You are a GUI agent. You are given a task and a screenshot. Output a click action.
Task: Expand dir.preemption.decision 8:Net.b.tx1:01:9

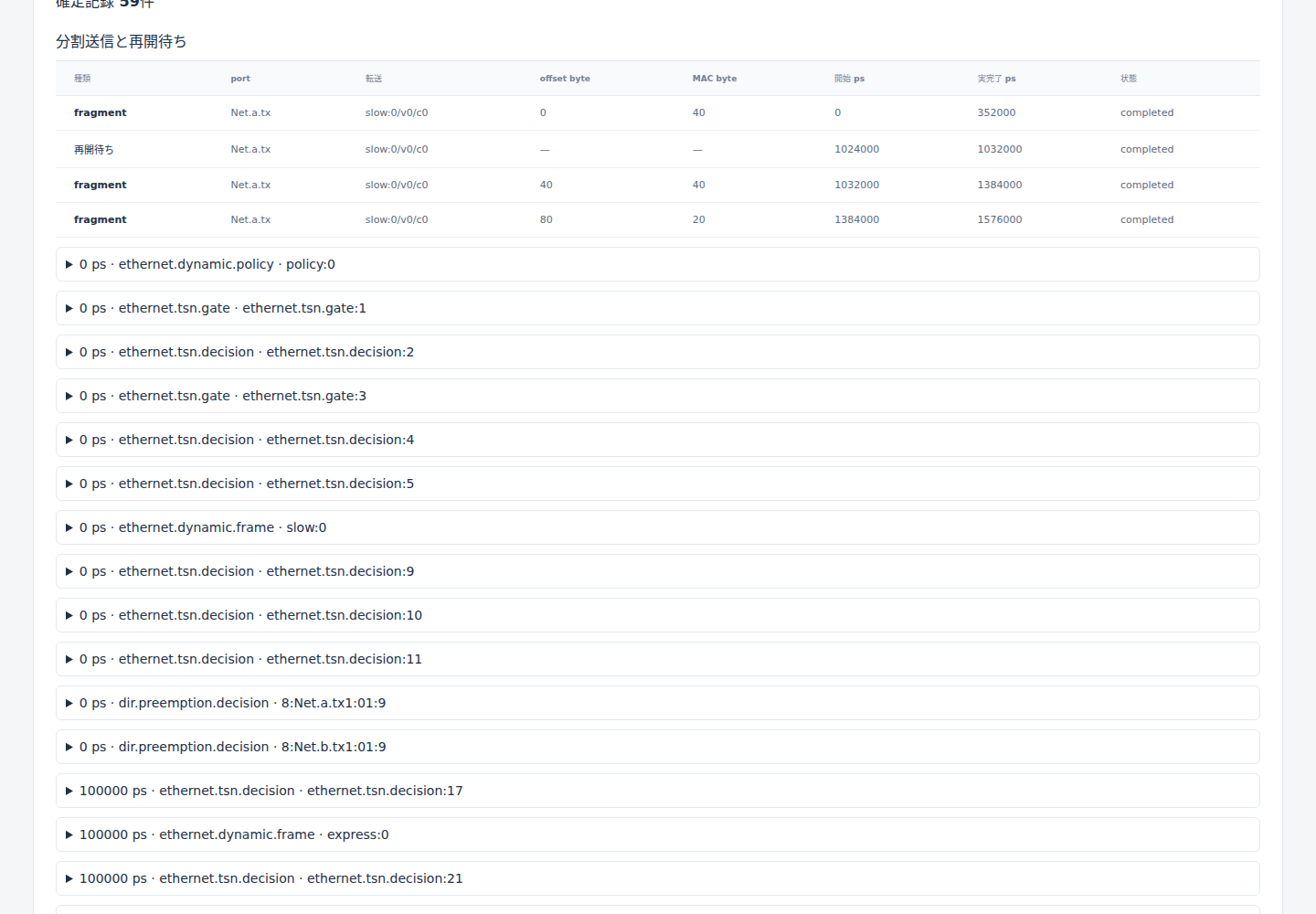click(657, 747)
